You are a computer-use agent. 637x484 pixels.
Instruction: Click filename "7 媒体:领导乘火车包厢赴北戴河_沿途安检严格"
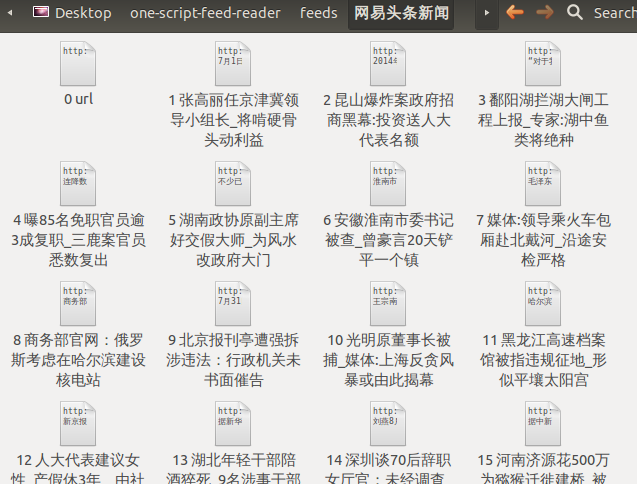(x=544, y=240)
